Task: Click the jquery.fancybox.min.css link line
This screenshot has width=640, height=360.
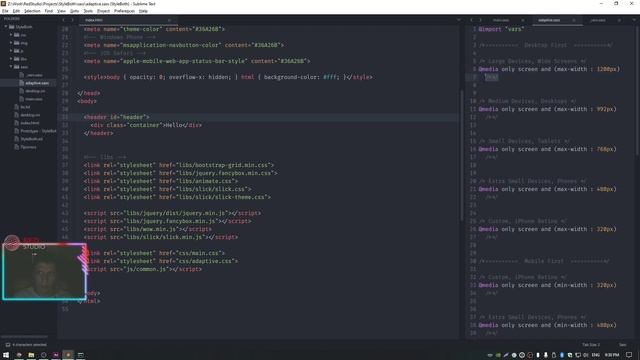Action: [180, 173]
